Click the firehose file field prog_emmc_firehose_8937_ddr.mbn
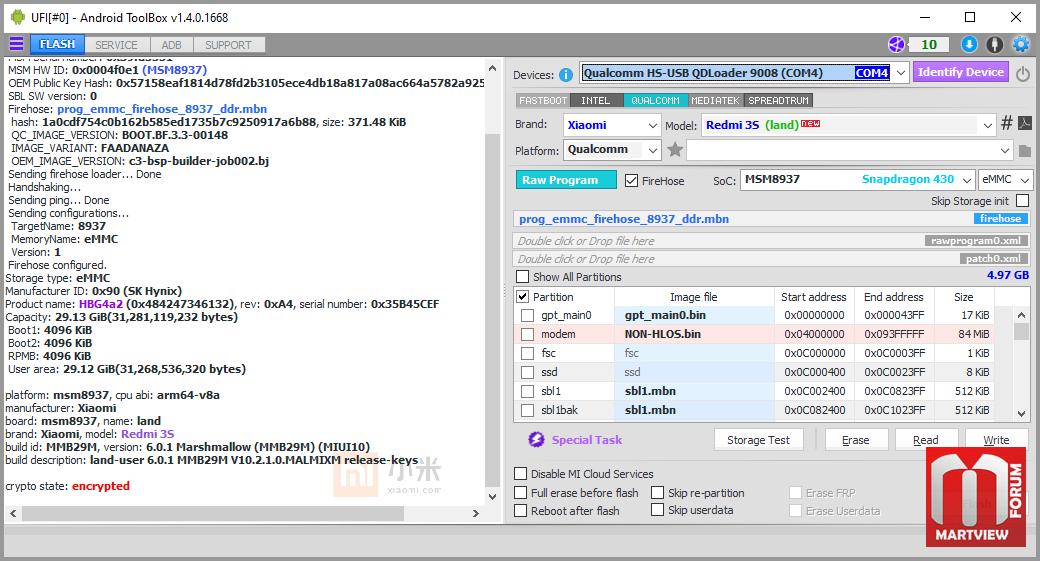1040x561 pixels. 771,219
